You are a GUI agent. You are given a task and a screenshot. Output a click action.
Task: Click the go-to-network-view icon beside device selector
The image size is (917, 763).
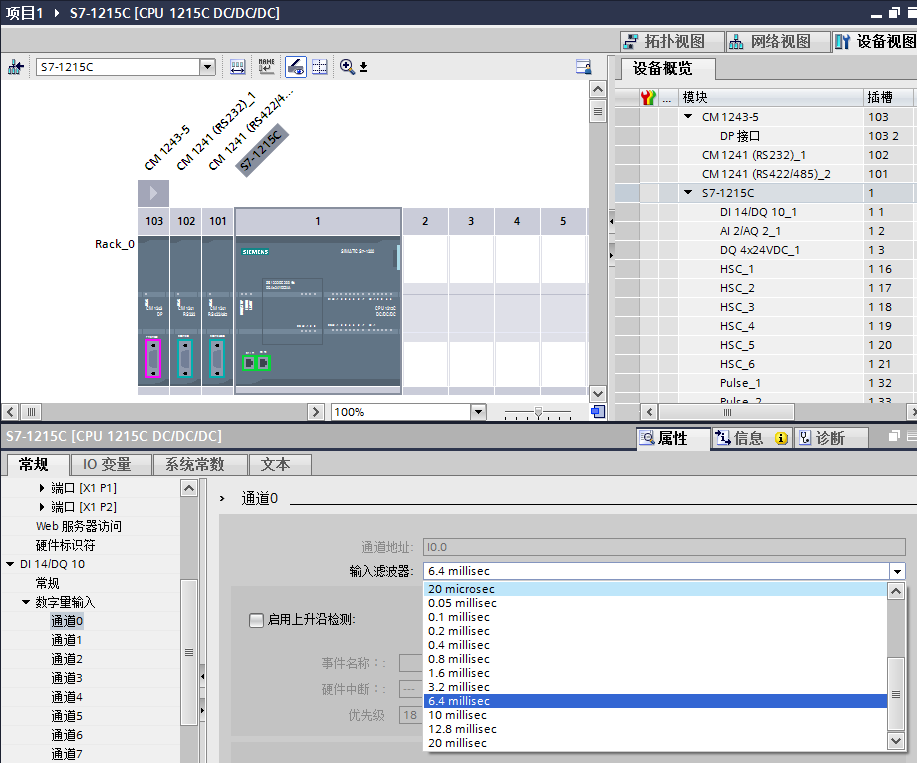coord(15,67)
